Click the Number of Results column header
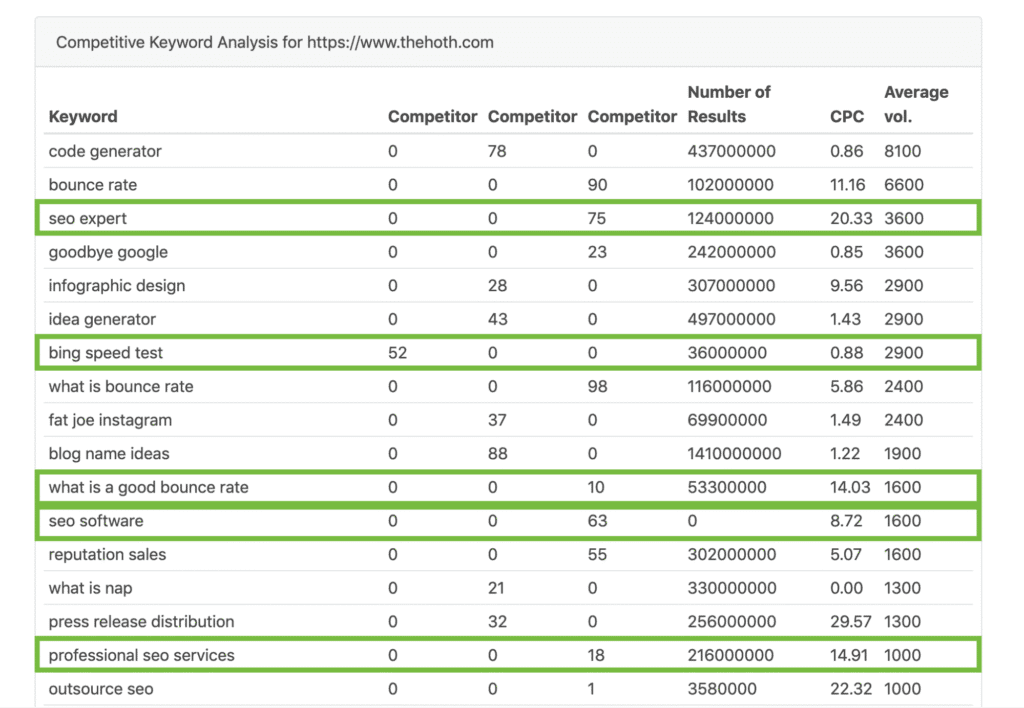1024x708 pixels. (x=729, y=104)
